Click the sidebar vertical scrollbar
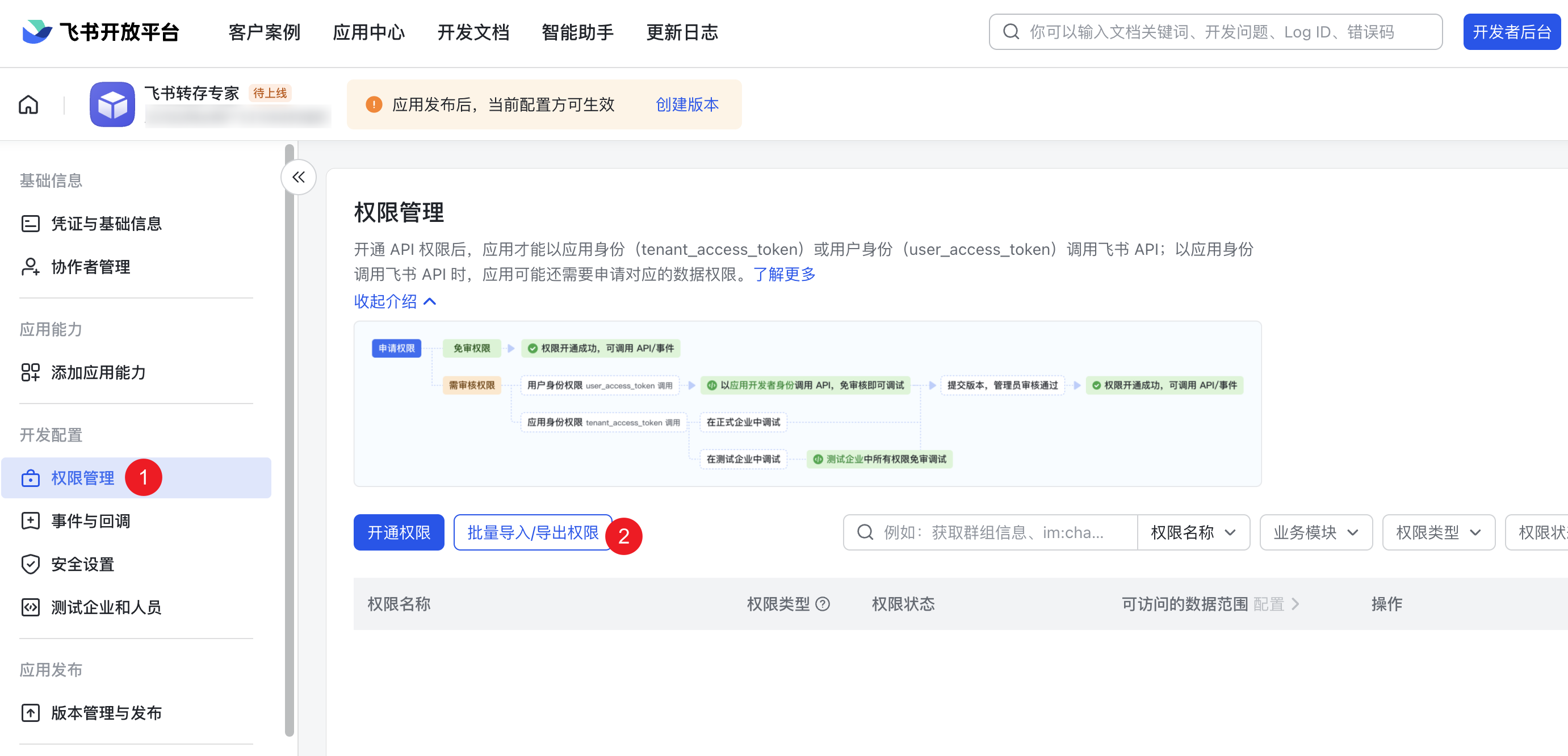This screenshot has height=756, width=1568. (289, 440)
